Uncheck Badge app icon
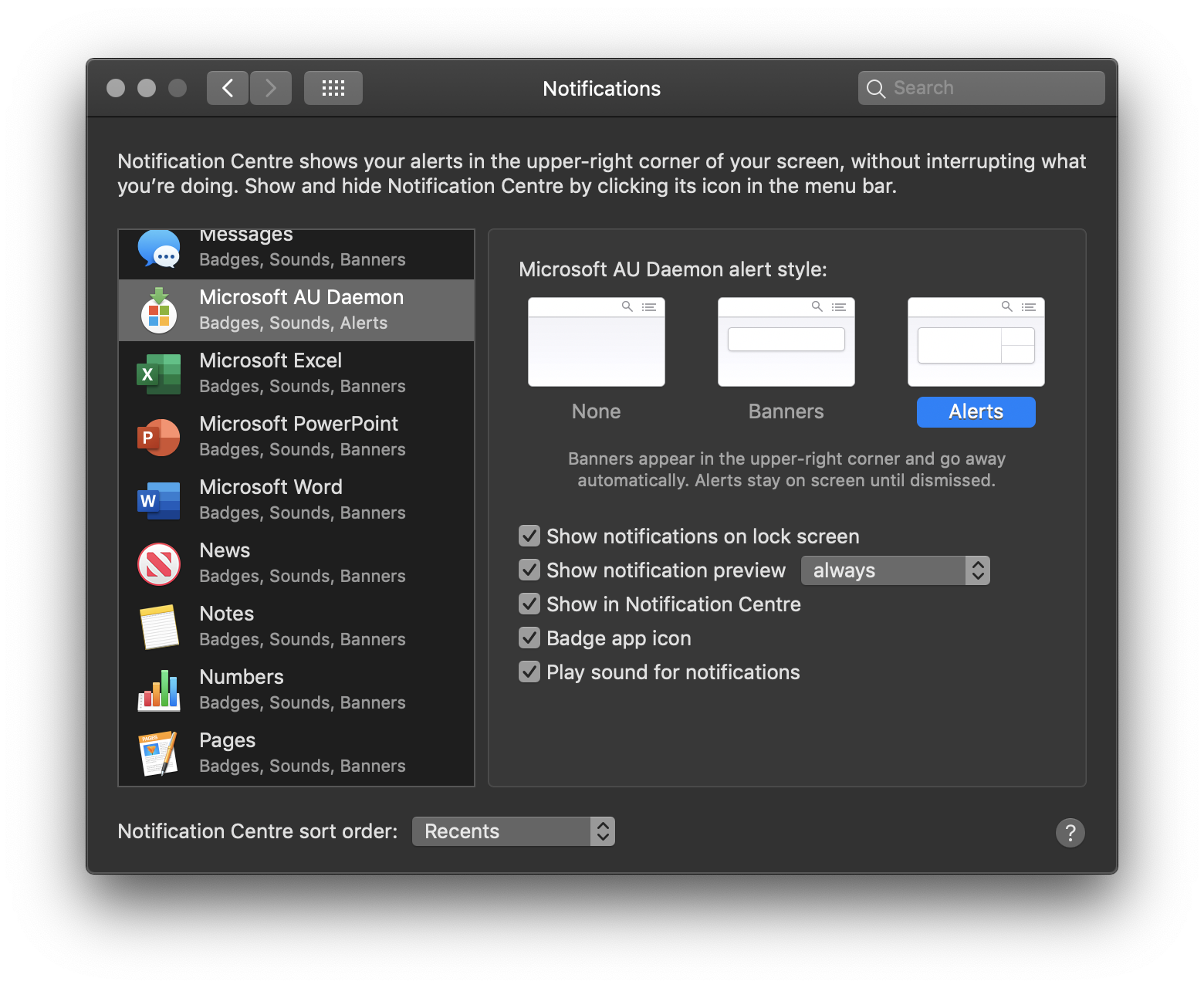The height and width of the screenshot is (988, 1204). (529, 638)
